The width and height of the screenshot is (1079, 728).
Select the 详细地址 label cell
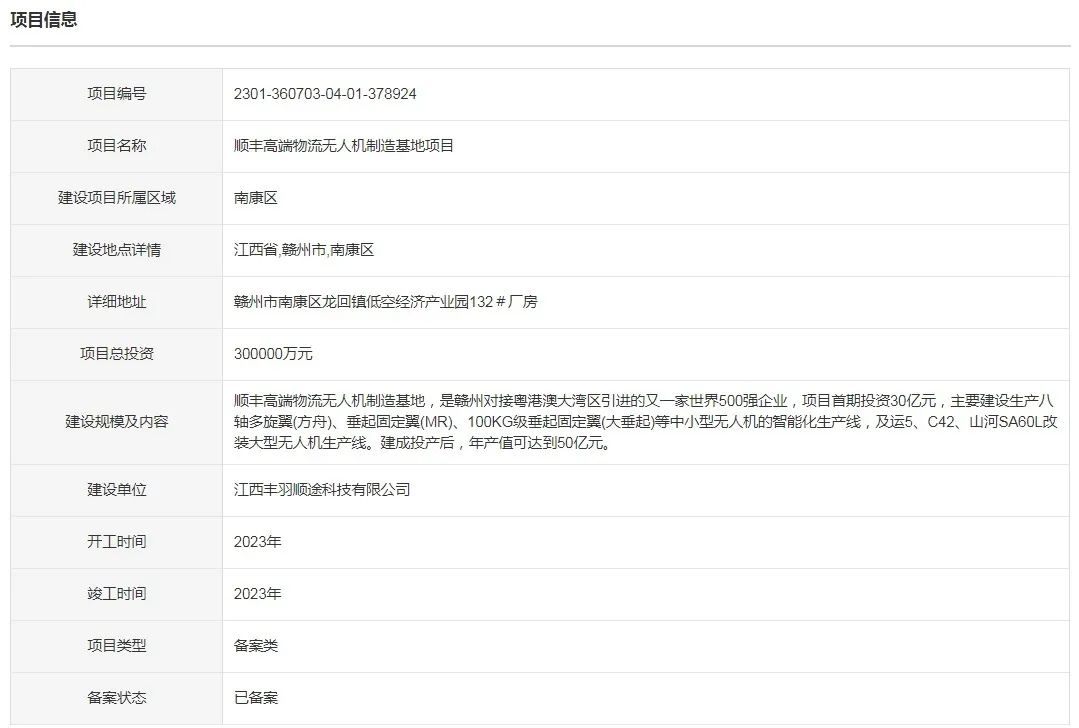pyautogui.click(x=116, y=302)
